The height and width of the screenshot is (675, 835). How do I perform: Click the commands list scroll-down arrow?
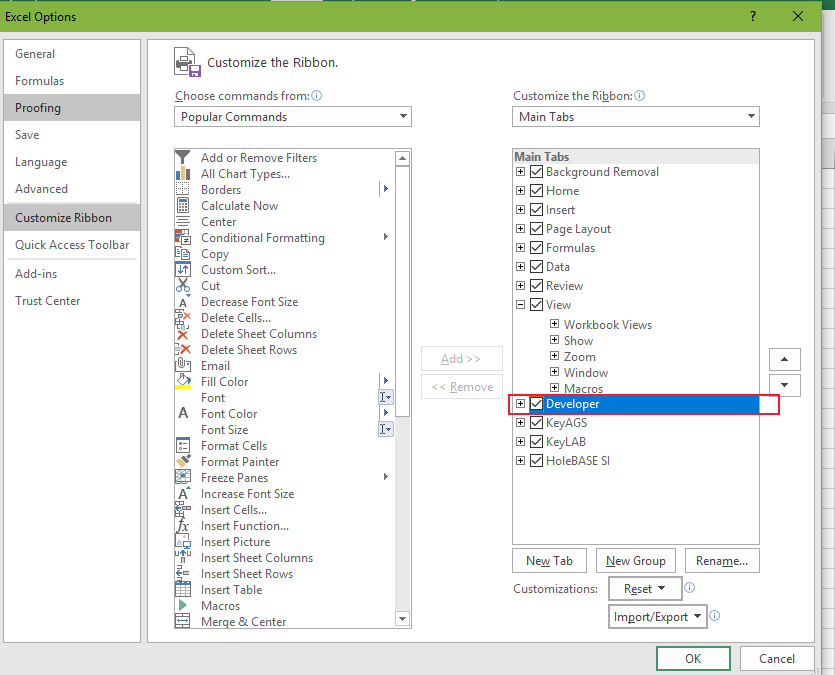[403, 619]
